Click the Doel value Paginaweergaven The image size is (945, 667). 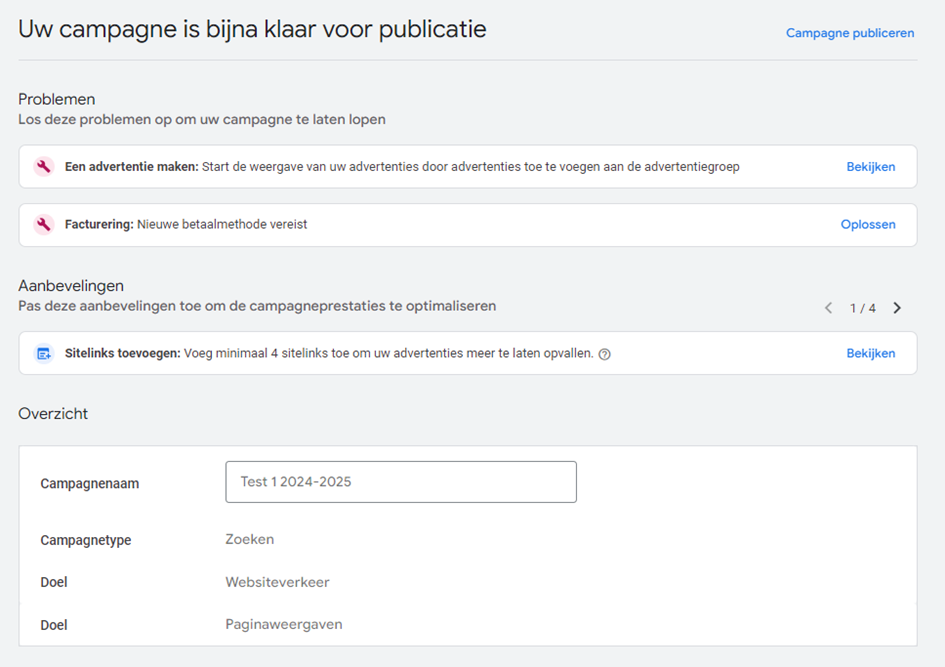point(283,624)
